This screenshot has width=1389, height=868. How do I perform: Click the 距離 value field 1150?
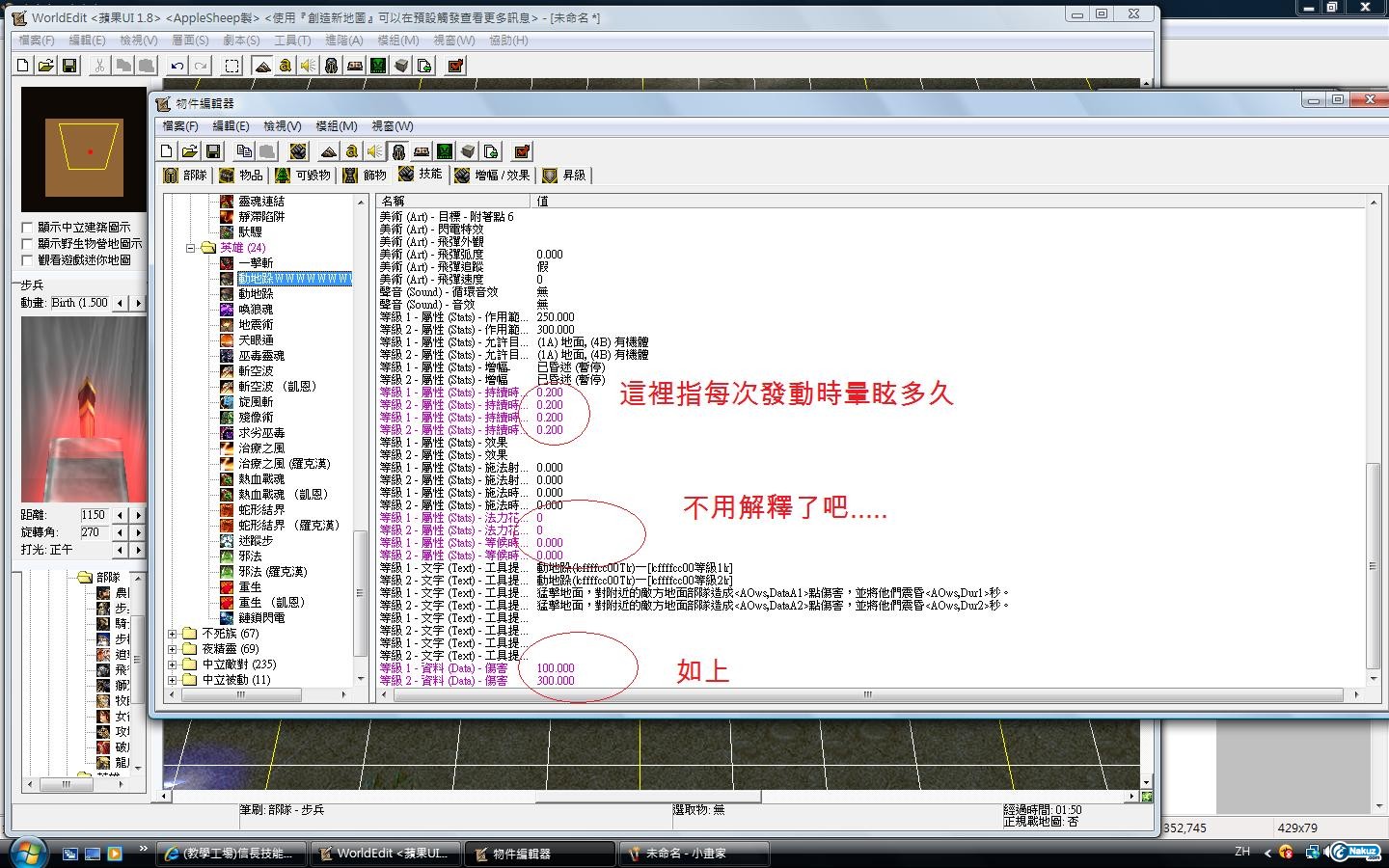(94, 515)
